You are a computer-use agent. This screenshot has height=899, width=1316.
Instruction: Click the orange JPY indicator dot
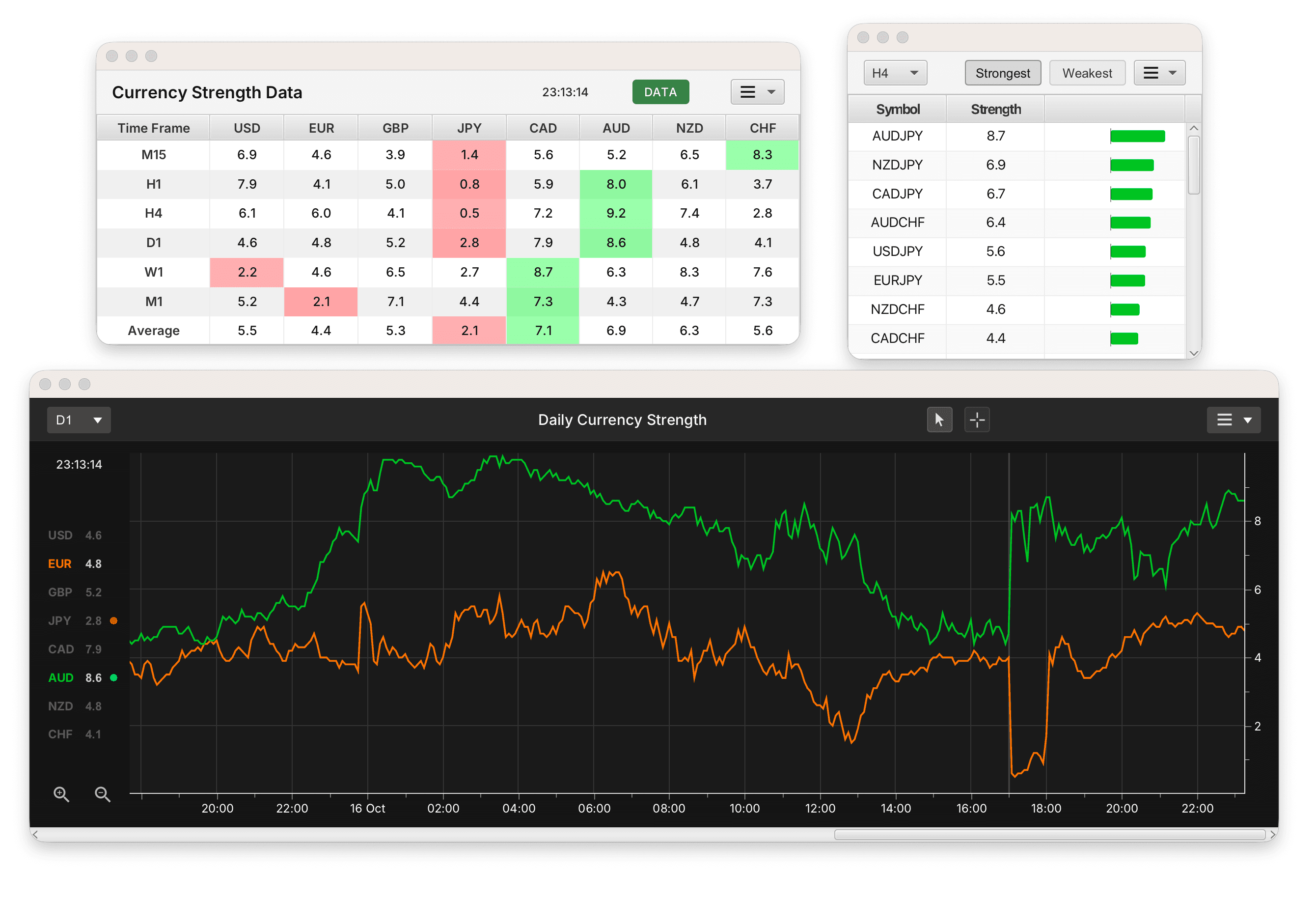(x=113, y=621)
